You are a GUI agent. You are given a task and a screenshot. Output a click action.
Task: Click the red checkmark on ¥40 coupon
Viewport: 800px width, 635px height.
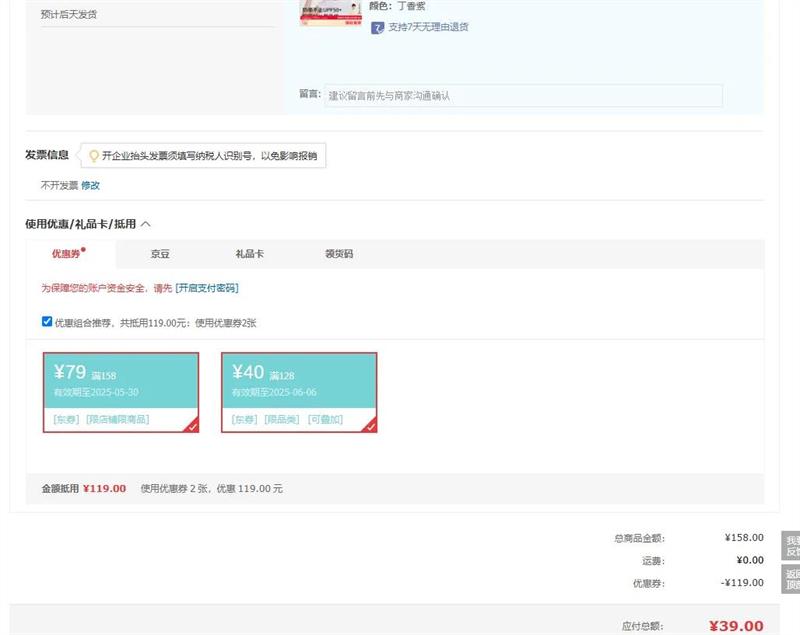pos(370,426)
